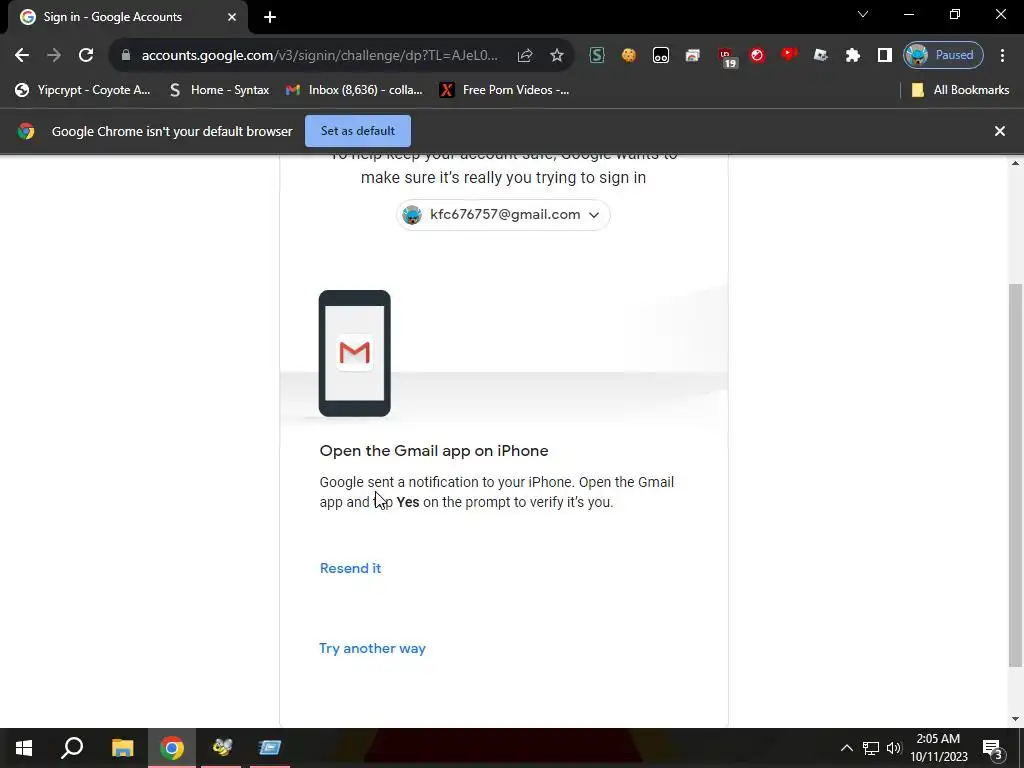This screenshot has height=768, width=1024.
Task: Expand the kfc676757@gmail.com account selector
Action: pyautogui.click(x=504, y=215)
